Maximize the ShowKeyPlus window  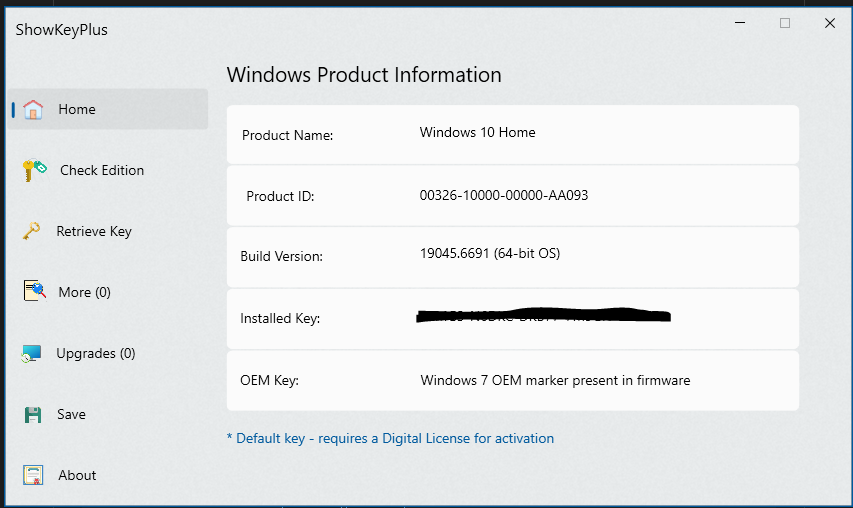point(784,23)
